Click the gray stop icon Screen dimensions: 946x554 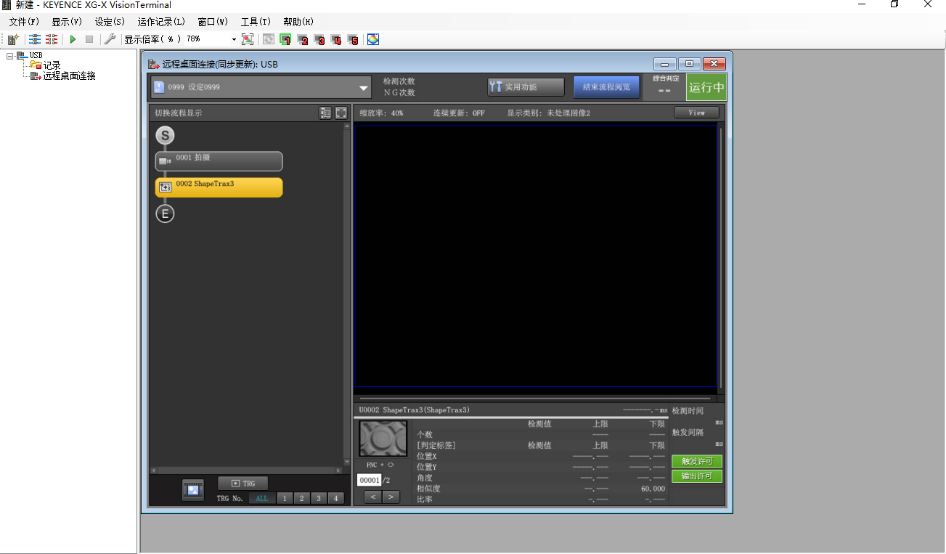click(x=89, y=39)
